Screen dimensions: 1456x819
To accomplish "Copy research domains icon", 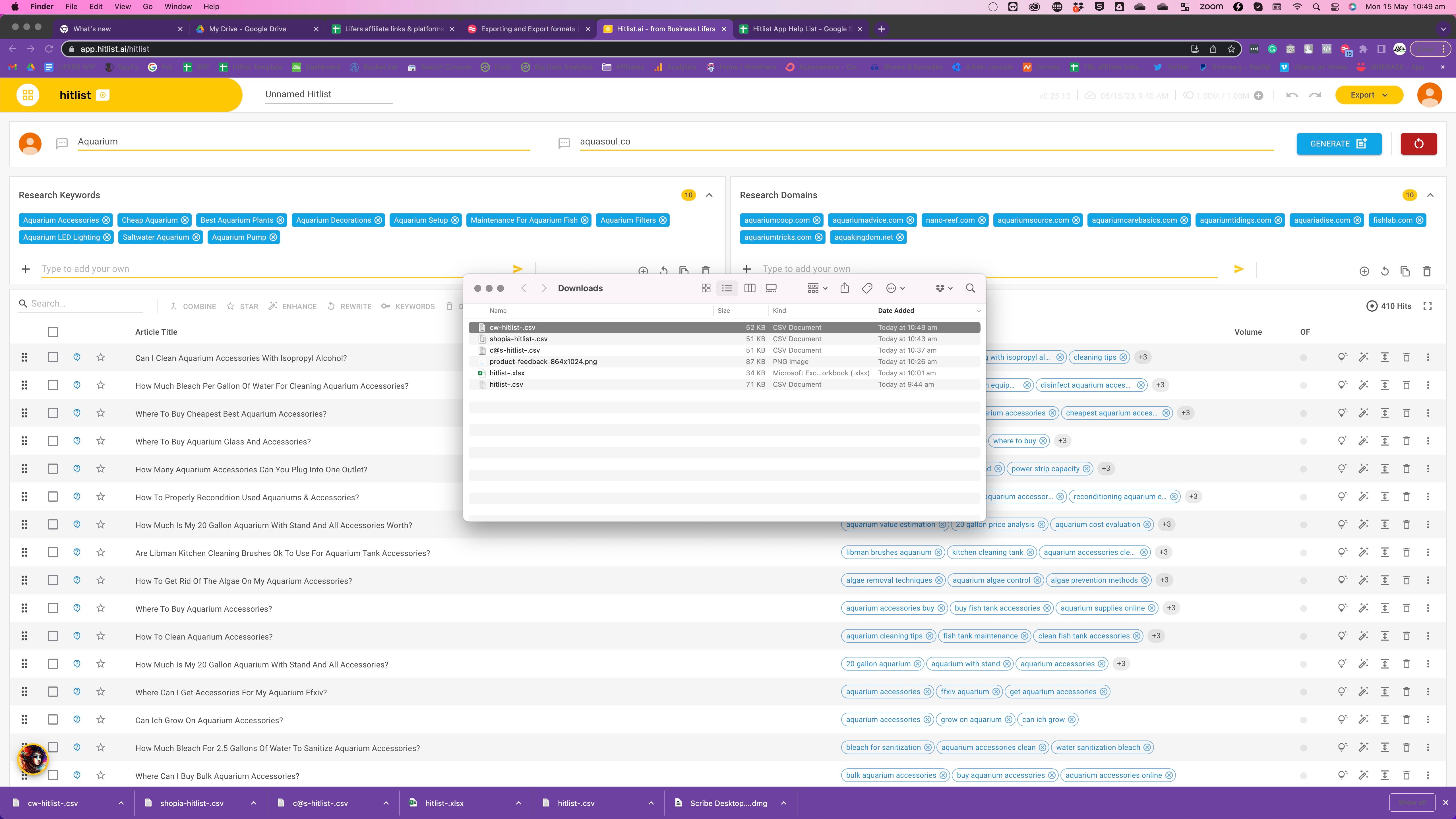I will [x=1405, y=271].
